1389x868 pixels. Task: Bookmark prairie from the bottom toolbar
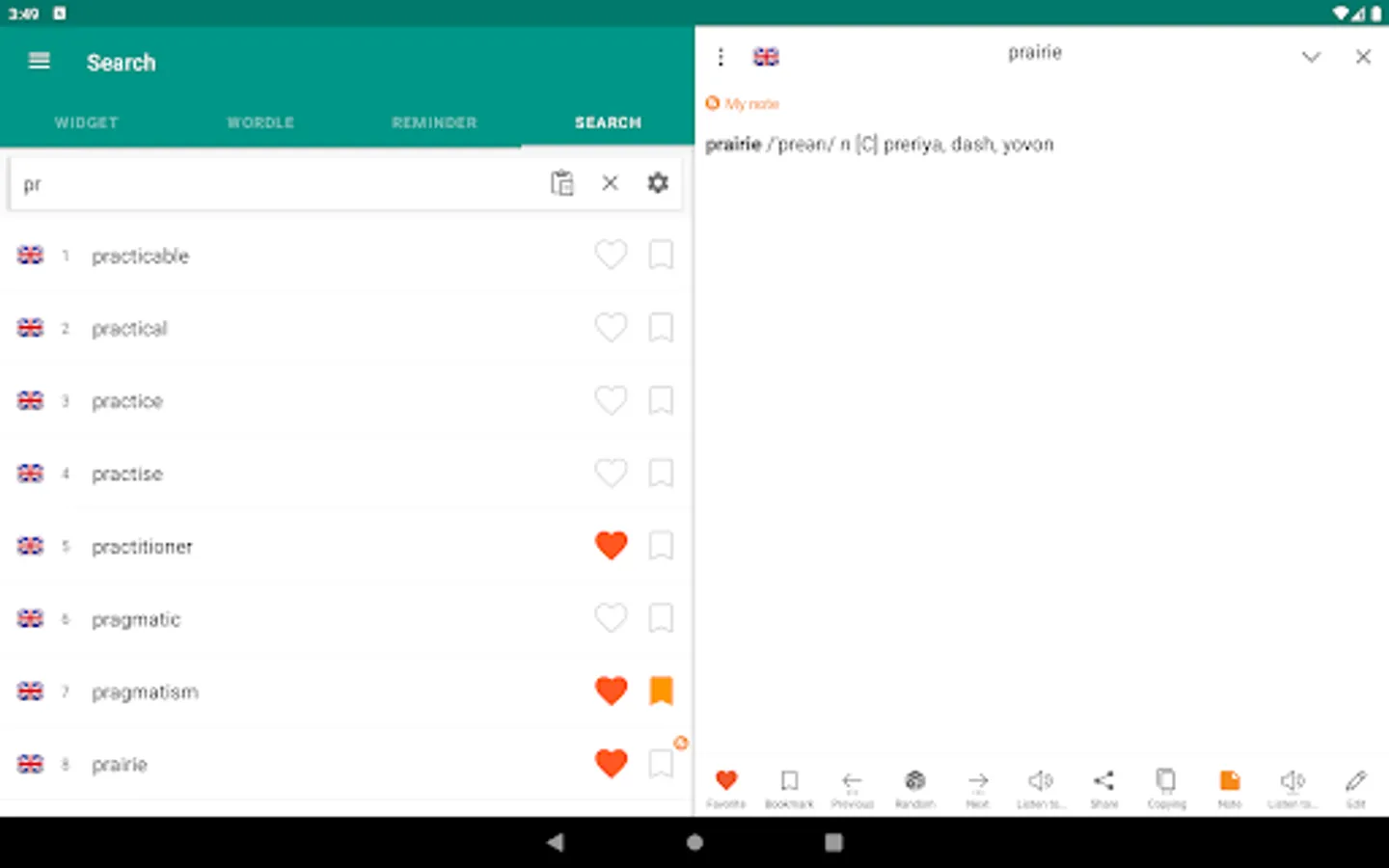pyautogui.click(x=789, y=787)
